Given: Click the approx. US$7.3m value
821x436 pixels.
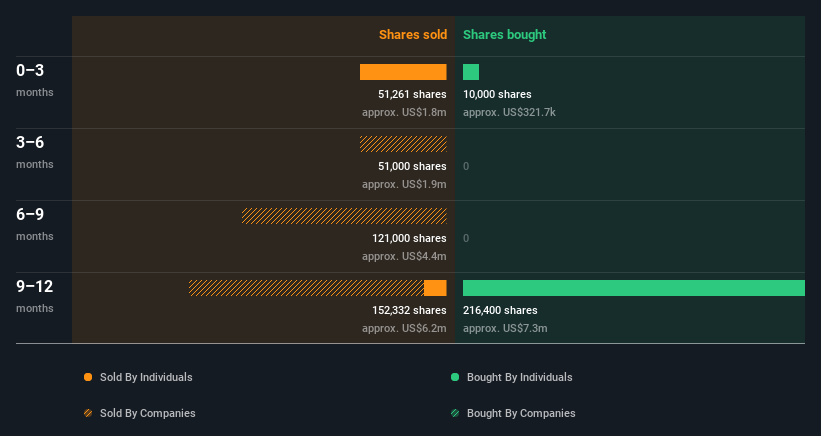Looking at the screenshot, I should (x=505, y=328).
